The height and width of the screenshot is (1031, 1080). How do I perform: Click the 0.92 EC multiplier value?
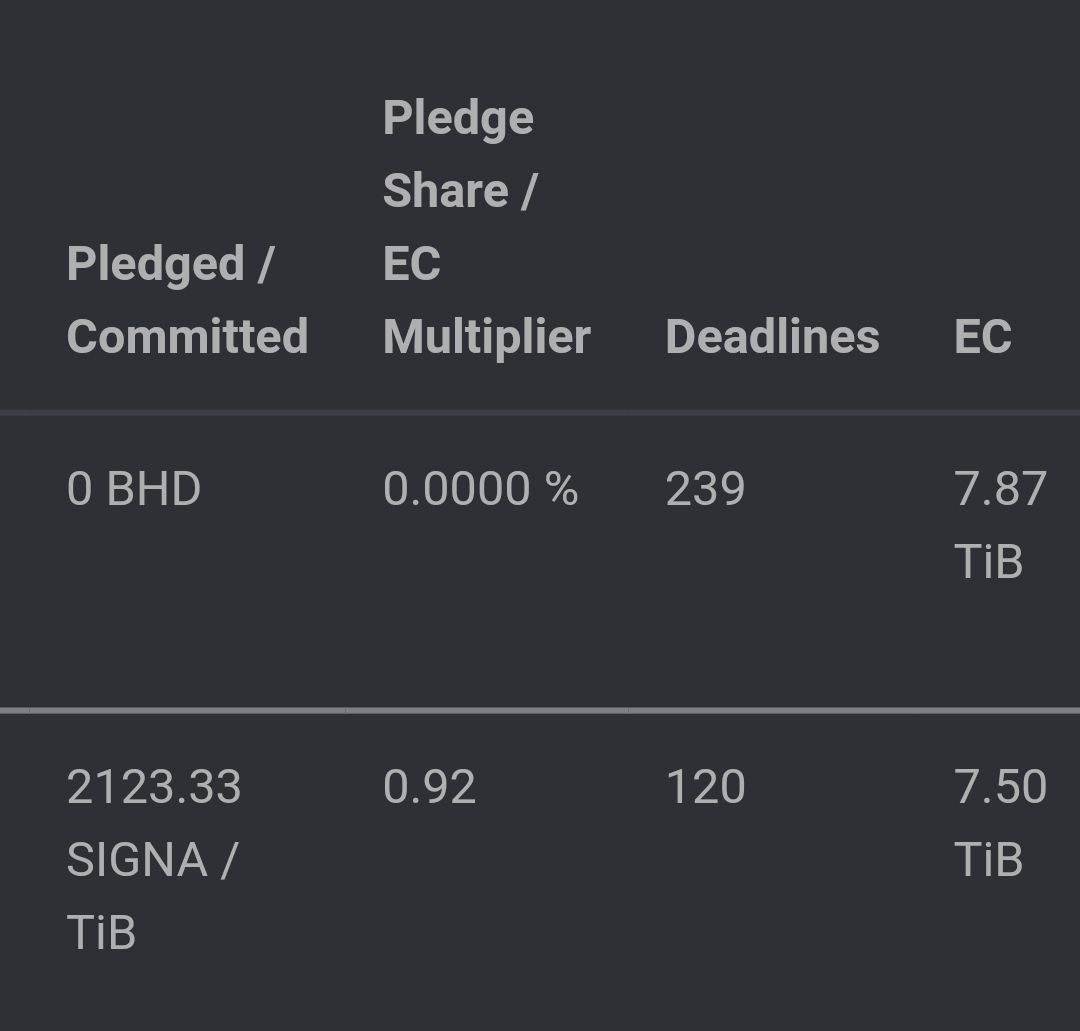[429, 787]
